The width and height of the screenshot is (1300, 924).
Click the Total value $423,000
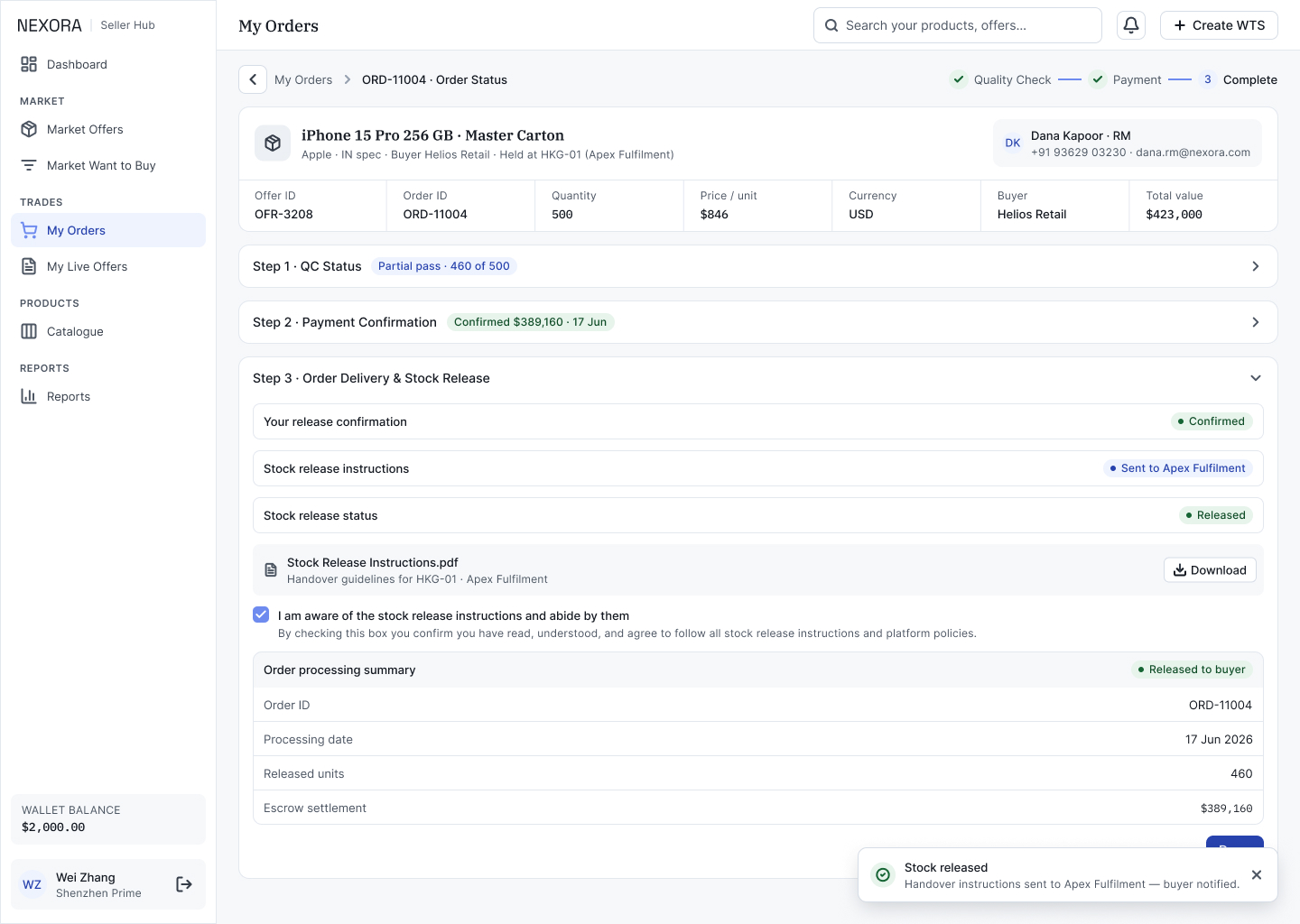point(1174,215)
